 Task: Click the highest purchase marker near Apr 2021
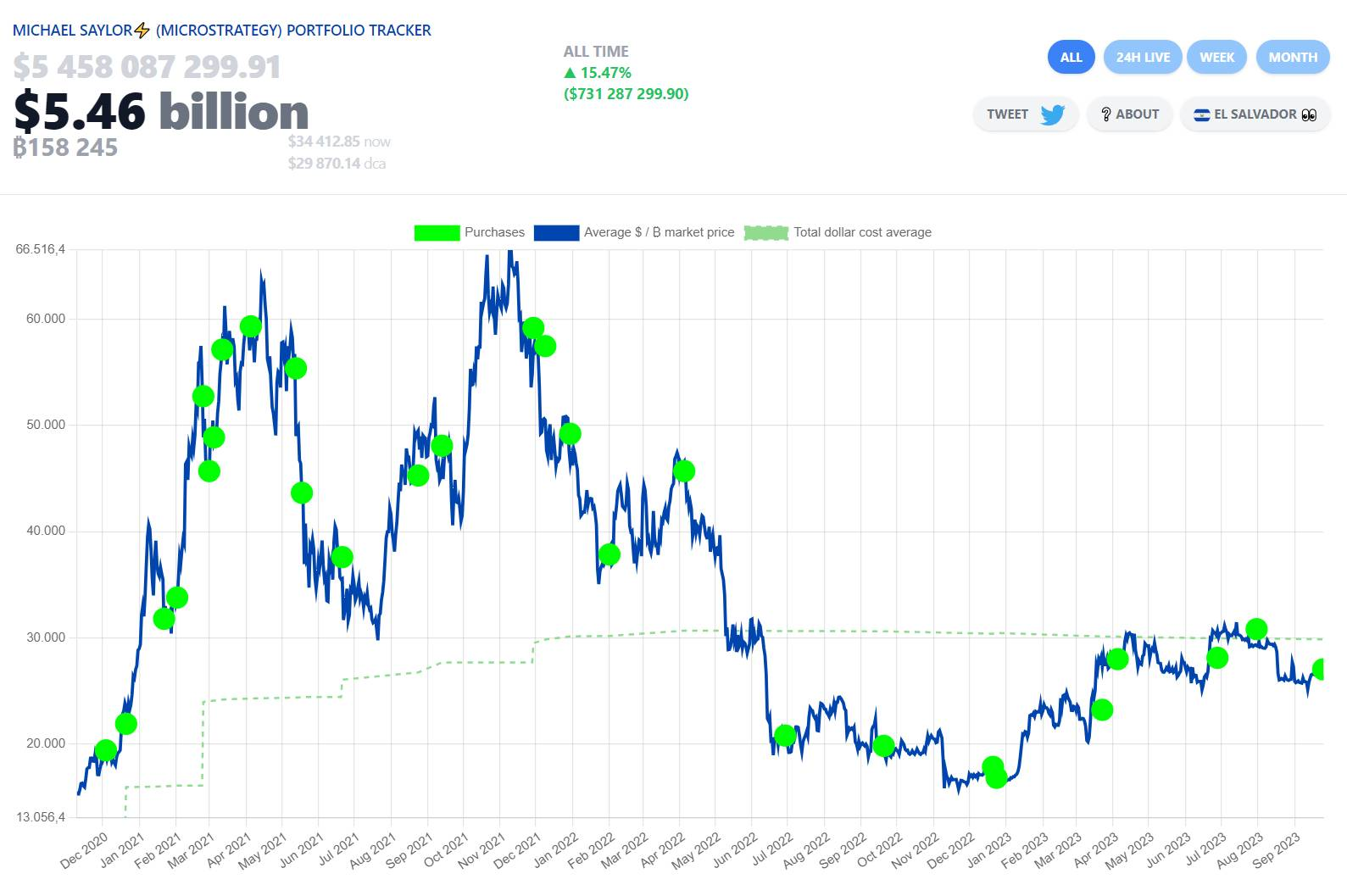pyautogui.click(x=250, y=326)
